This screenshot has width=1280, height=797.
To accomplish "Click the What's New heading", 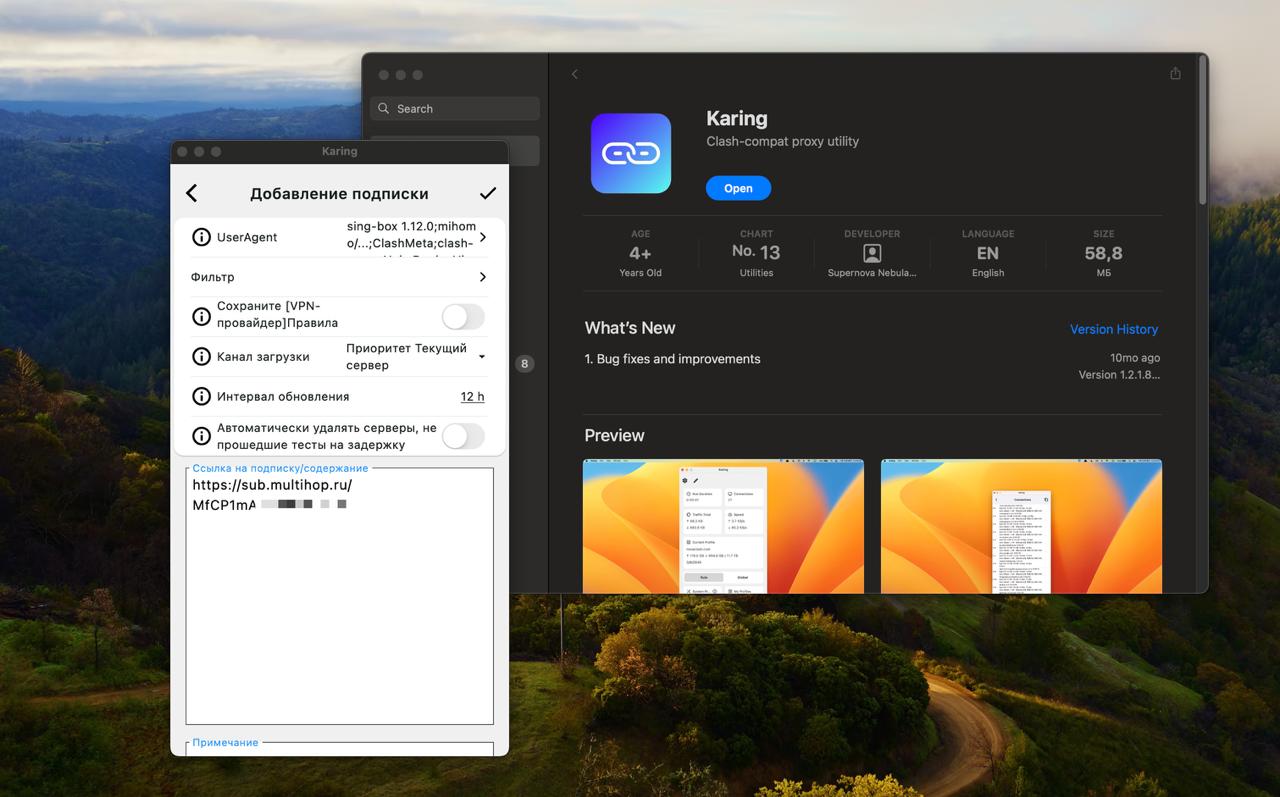I will (630, 328).
